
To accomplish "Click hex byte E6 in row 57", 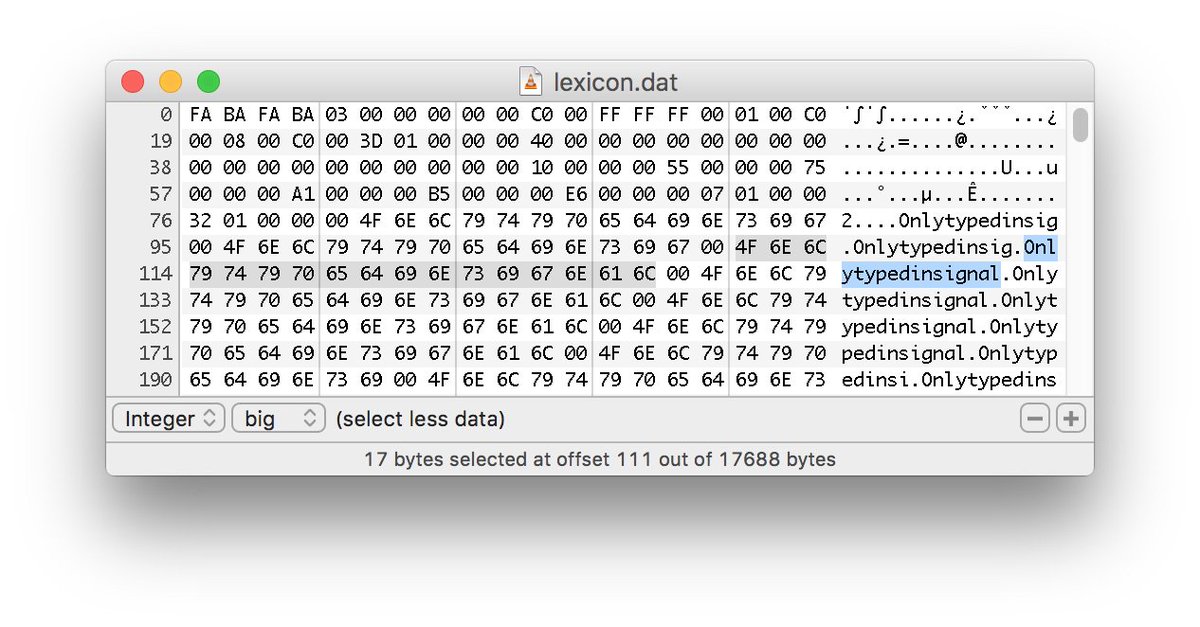I will point(575,194).
